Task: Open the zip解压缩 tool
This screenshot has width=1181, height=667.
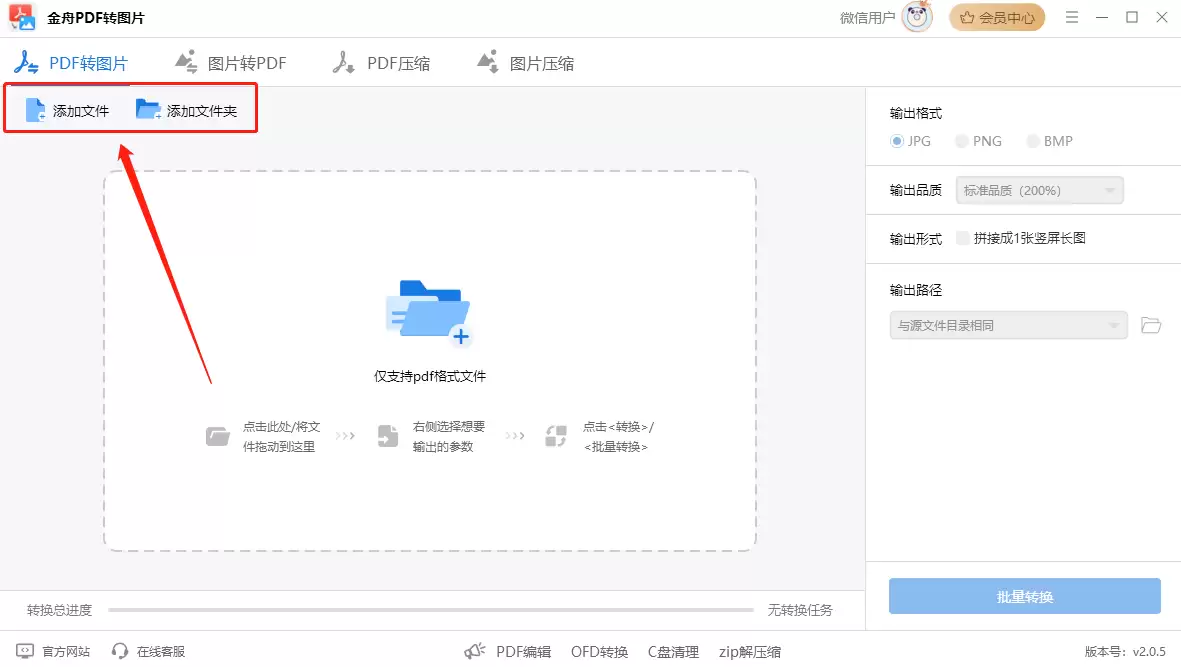Action: [749, 651]
